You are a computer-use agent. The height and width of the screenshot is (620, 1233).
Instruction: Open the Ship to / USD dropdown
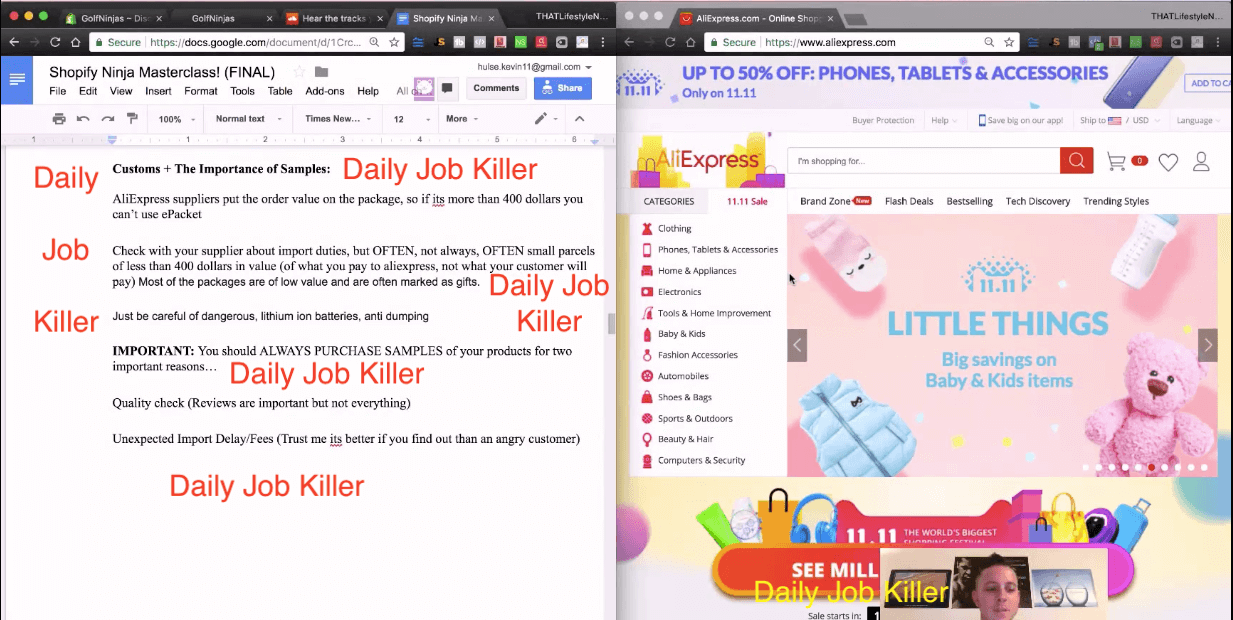pos(1122,121)
